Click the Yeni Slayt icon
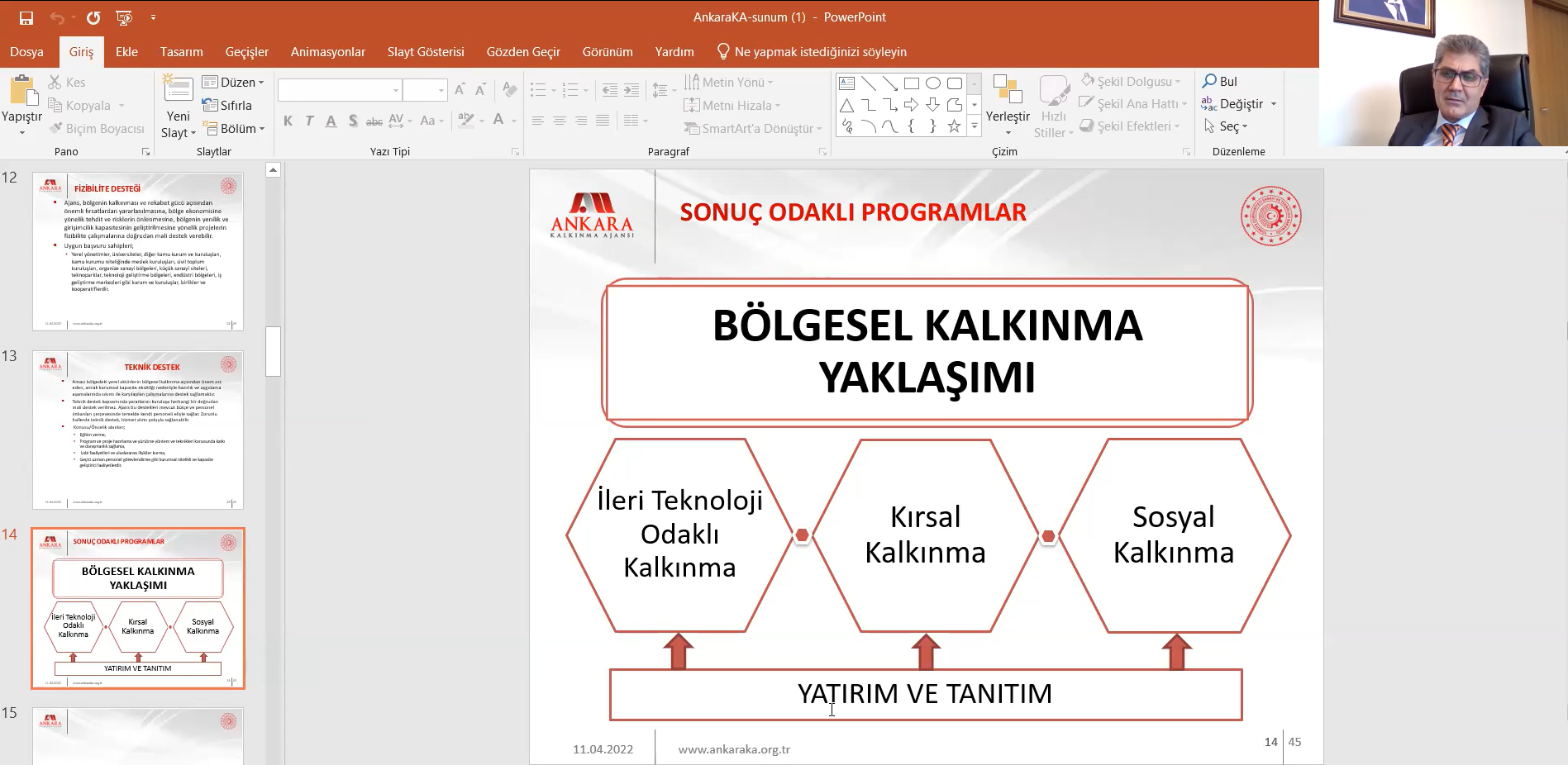1568x765 pixels. tap(178, 89)
